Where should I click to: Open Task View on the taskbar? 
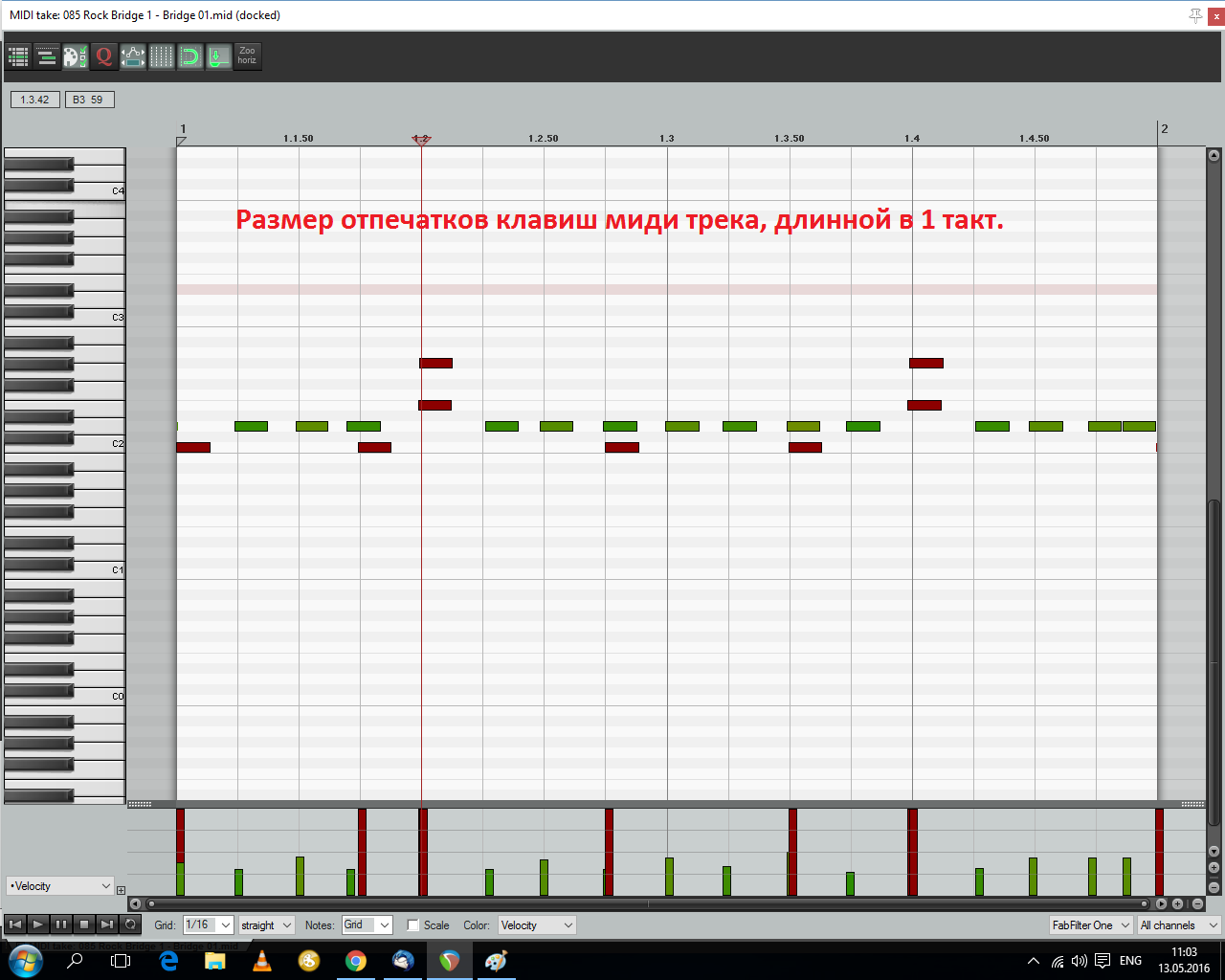pos(121,961)
